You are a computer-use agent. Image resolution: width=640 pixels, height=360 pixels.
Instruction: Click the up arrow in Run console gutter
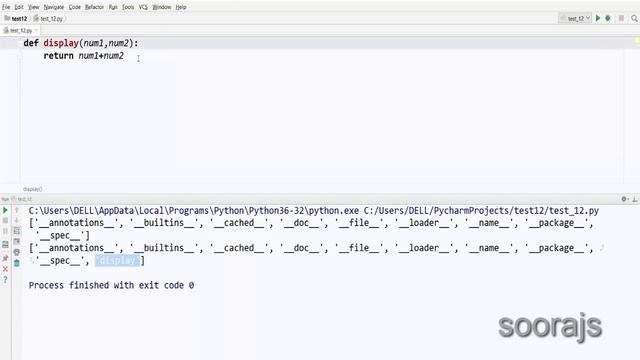click(17, 210)
